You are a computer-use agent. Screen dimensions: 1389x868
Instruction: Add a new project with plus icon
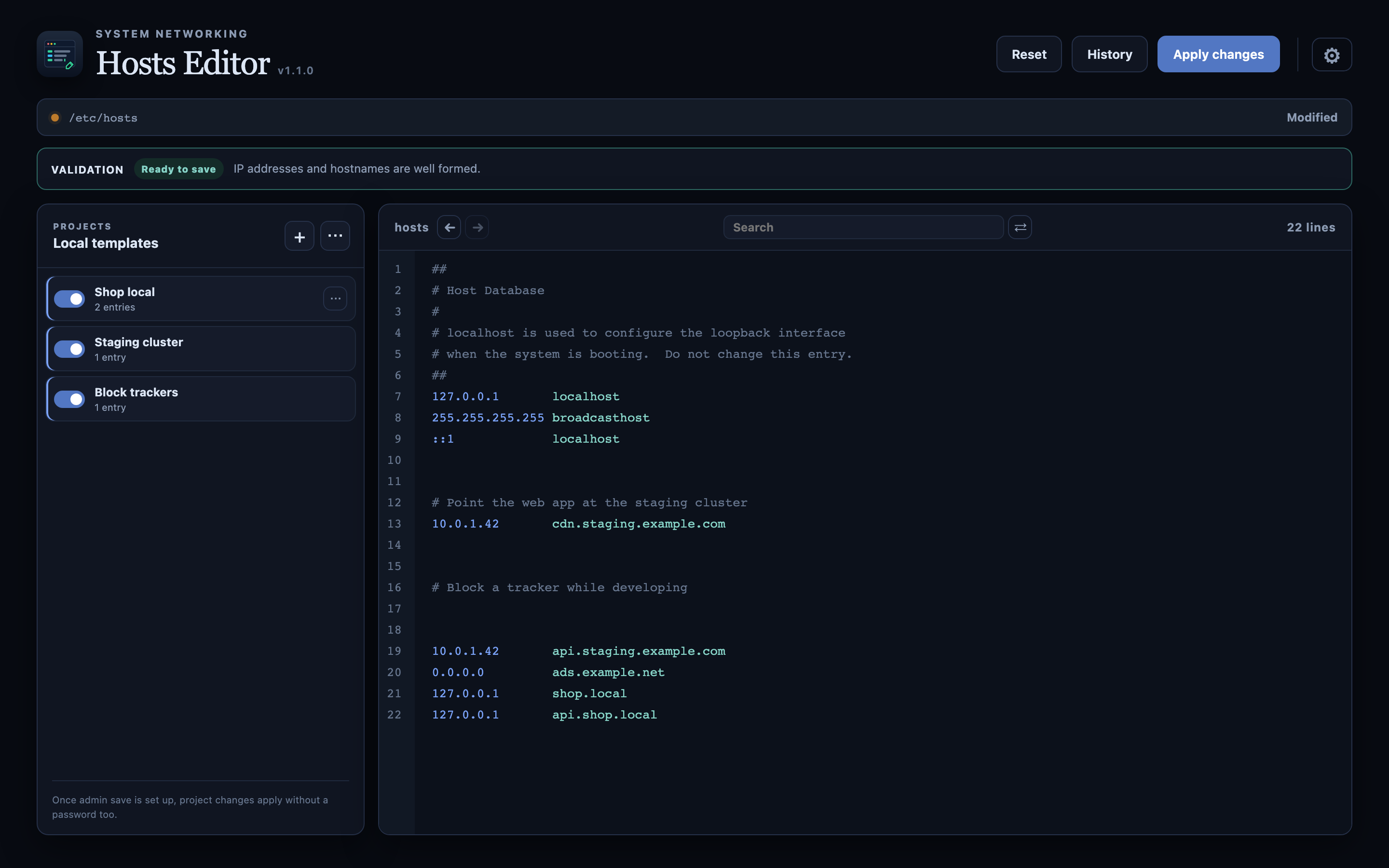[300, 236]
